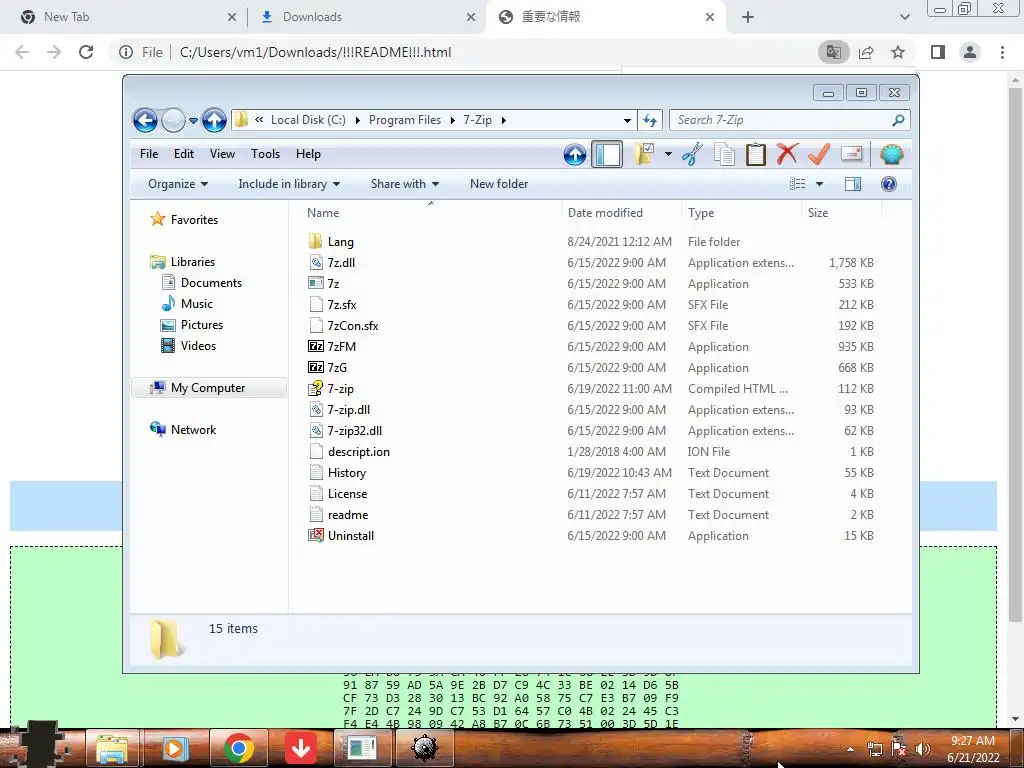Open the File menu in Explorer
This screenshot has height=768, width=1024.
[x=149, y=154]
